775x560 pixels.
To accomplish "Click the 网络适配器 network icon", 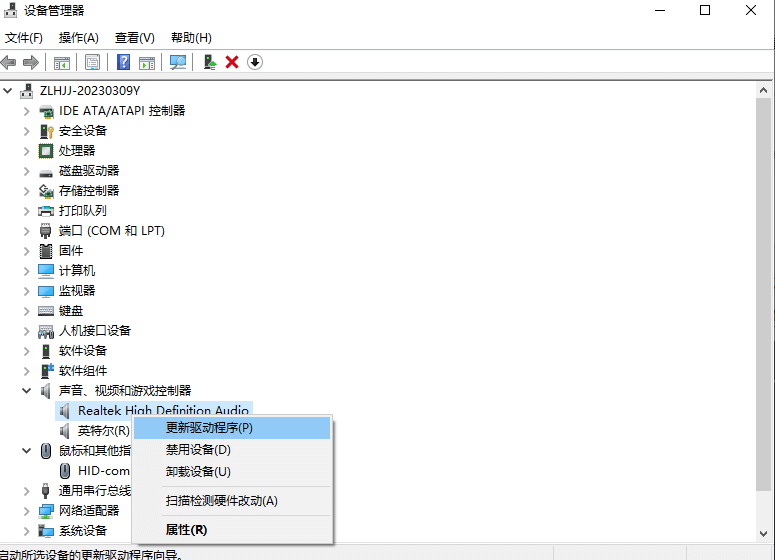I will pyautogui.click(x=46, y=511).
